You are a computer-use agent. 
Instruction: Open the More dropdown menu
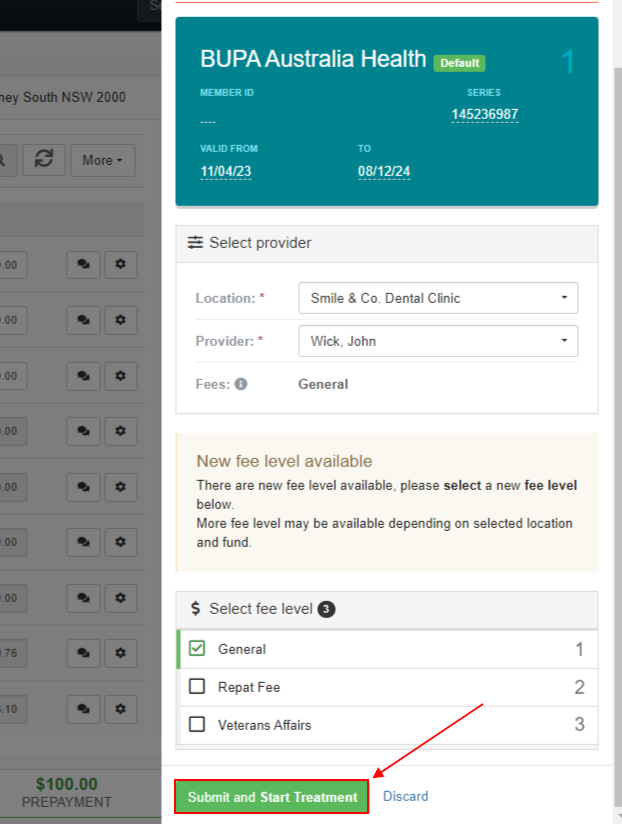coord(102,160)
